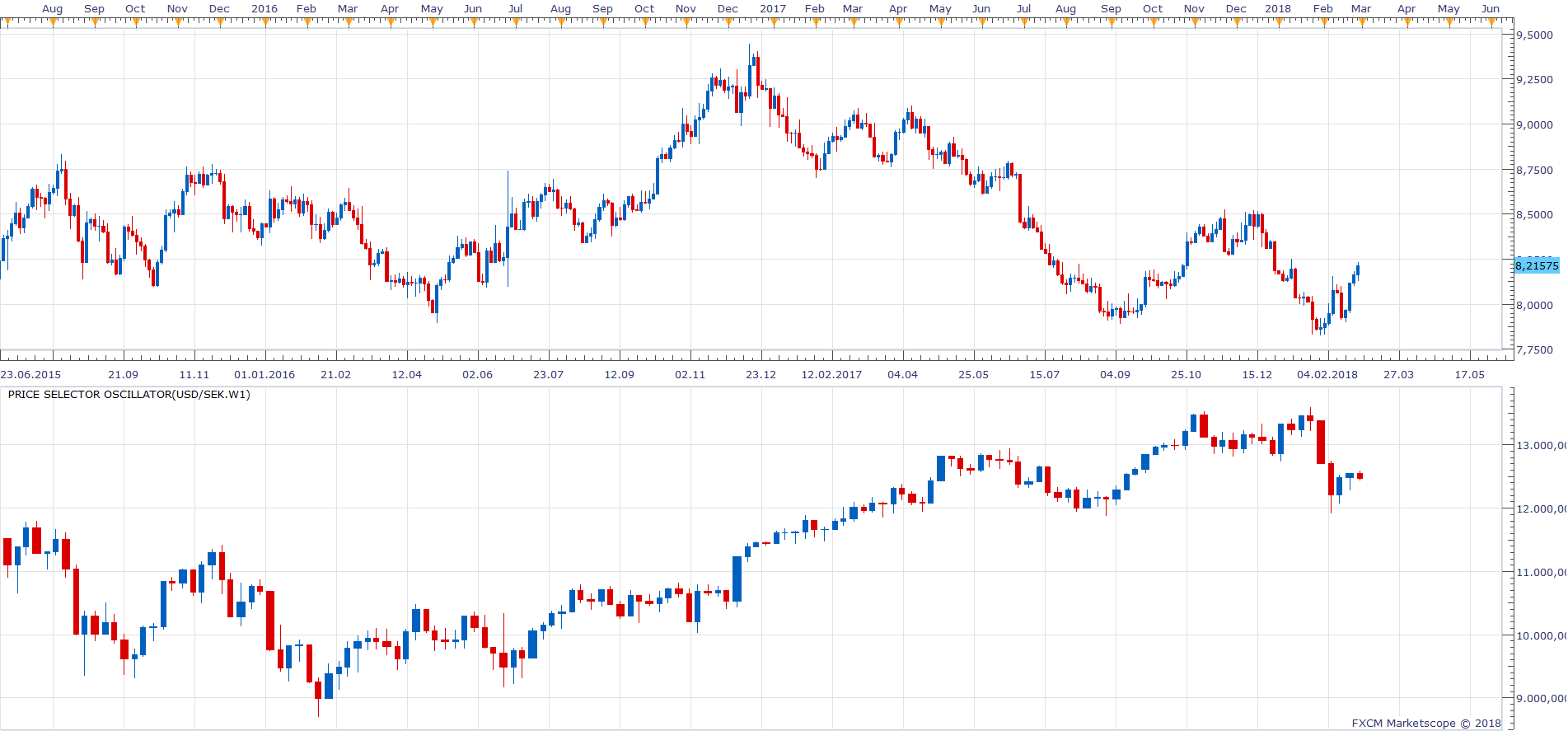This screenshot has width=1568, height=731.
Task: Click the 17.05 date label
Action: 1469,375
